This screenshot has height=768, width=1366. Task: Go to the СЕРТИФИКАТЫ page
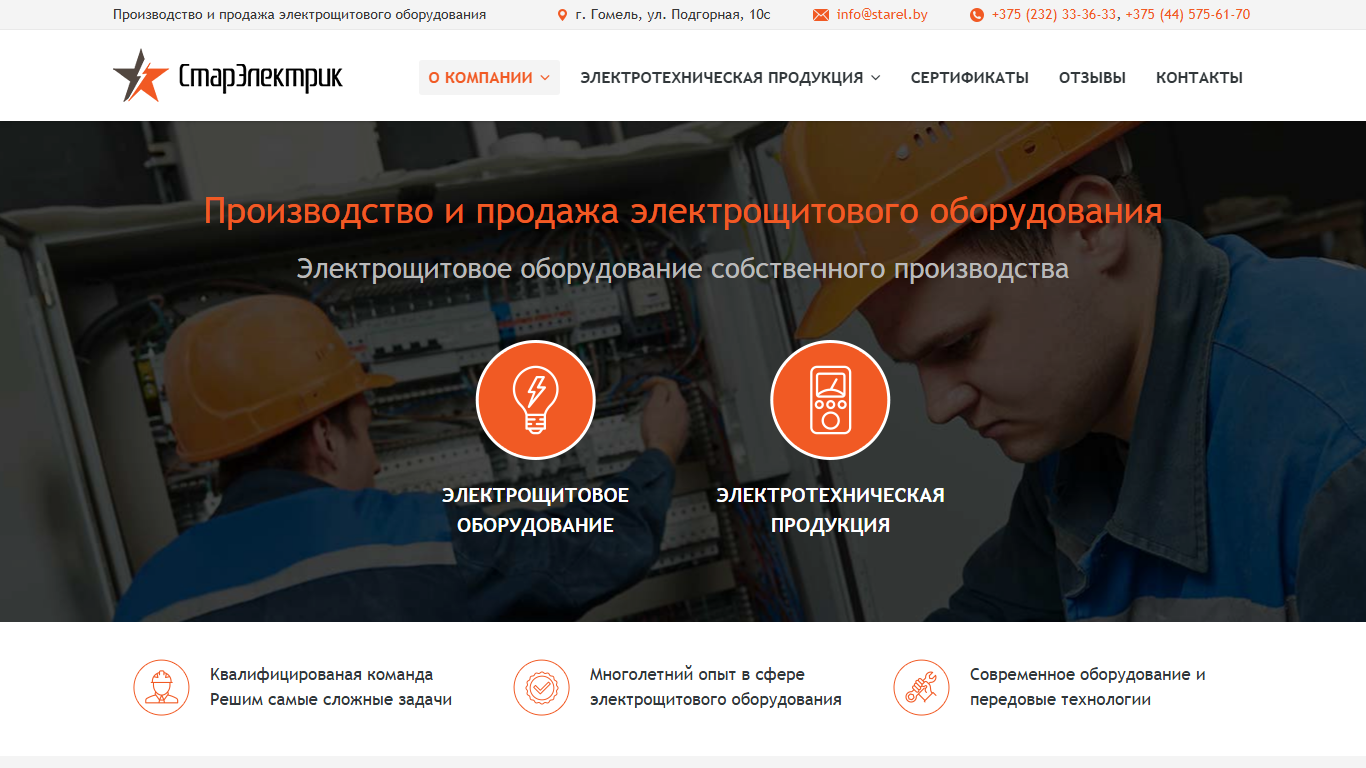[x=970, y=78]
